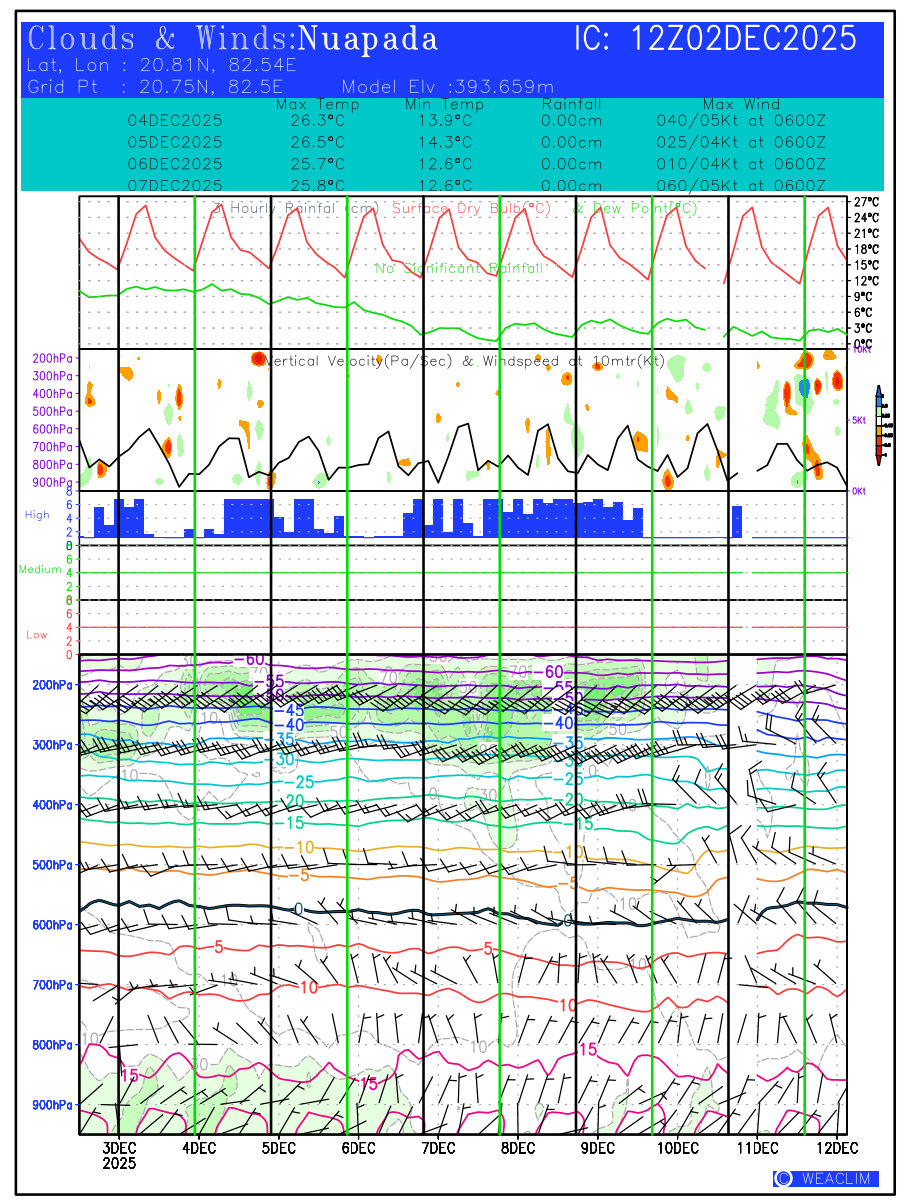Click the High cloud cover label
Screen dimensions: 900x1200
(37, 515)
